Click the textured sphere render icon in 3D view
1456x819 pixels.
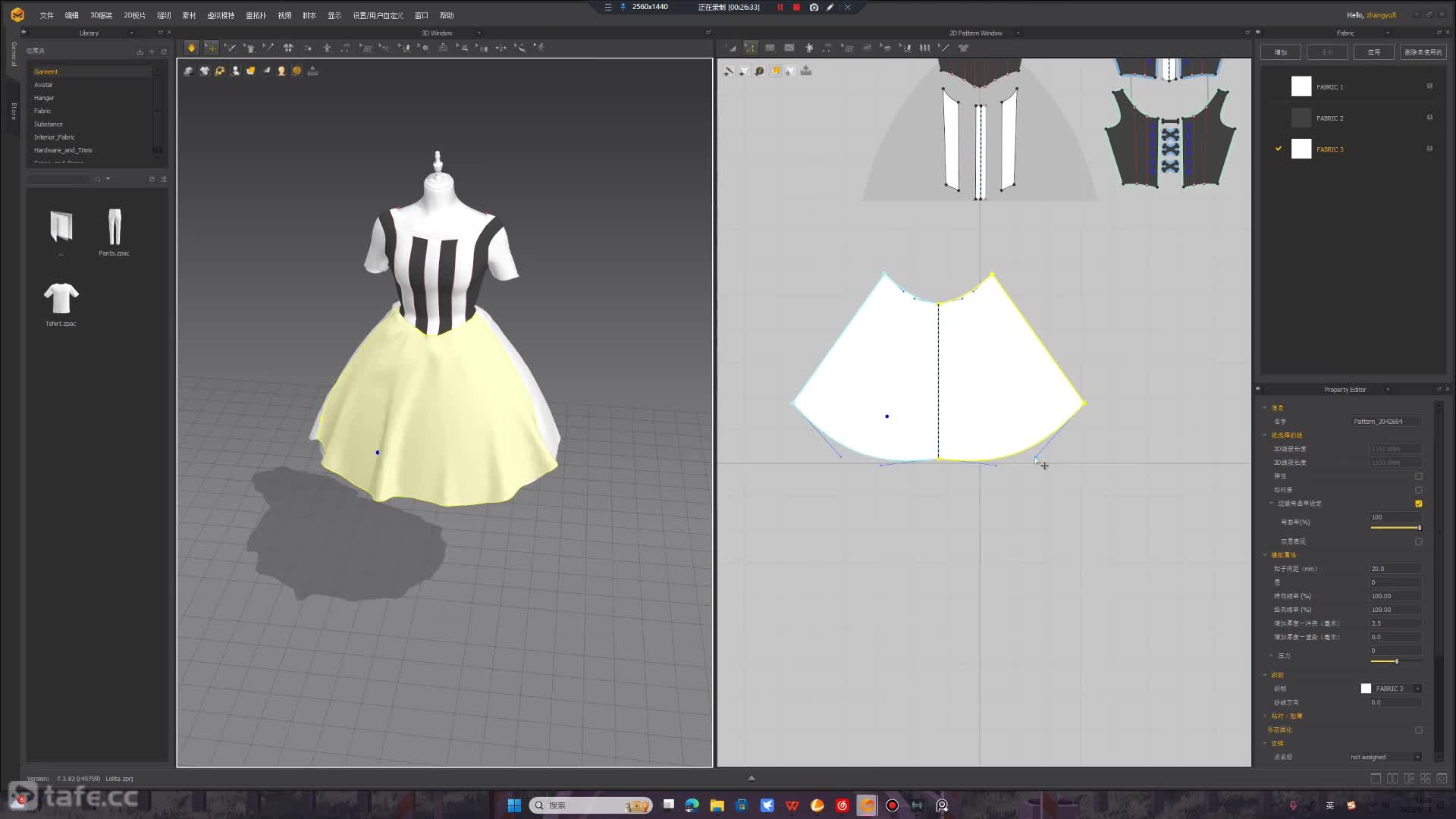pyautogui.click(x=297, y=71)
